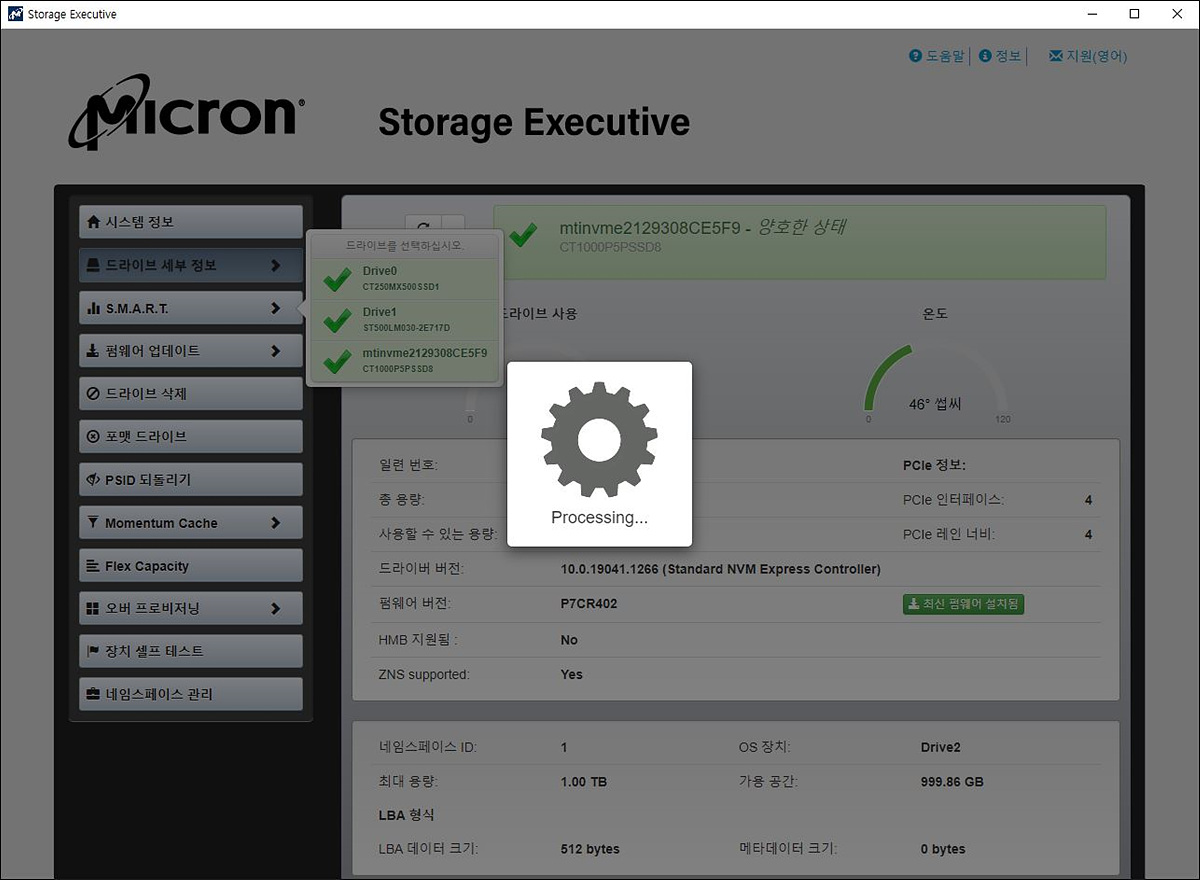Click the lines icon beside Flex Capacity

tap(94, 566)
